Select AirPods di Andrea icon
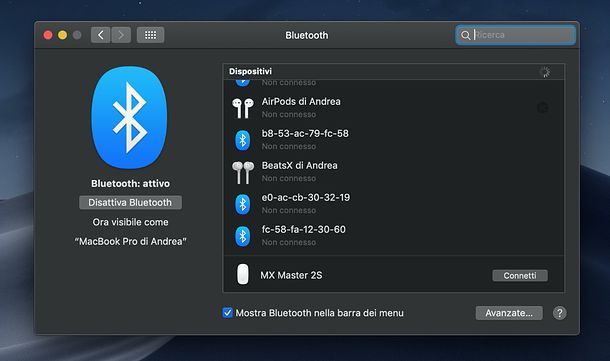Screen dimensions: 610x361 (x=243, y=108)
